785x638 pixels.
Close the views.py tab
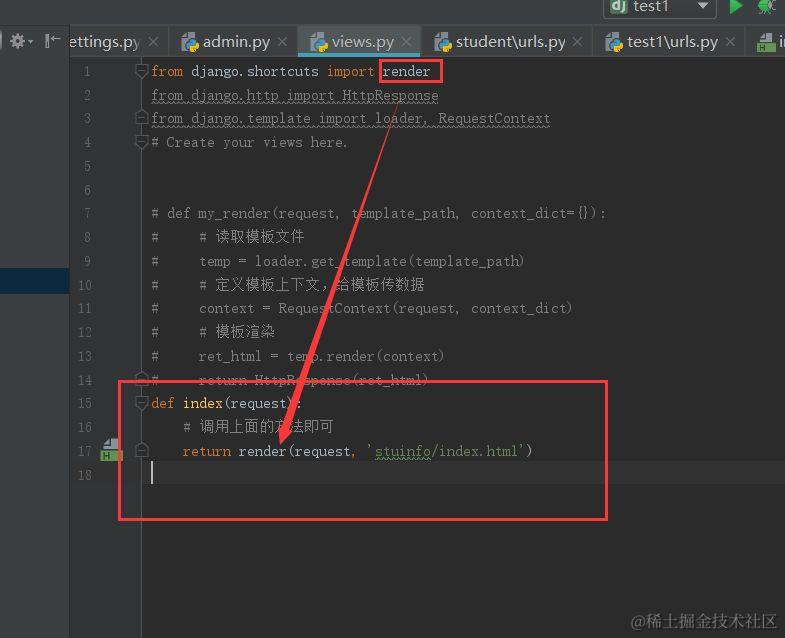407,42
